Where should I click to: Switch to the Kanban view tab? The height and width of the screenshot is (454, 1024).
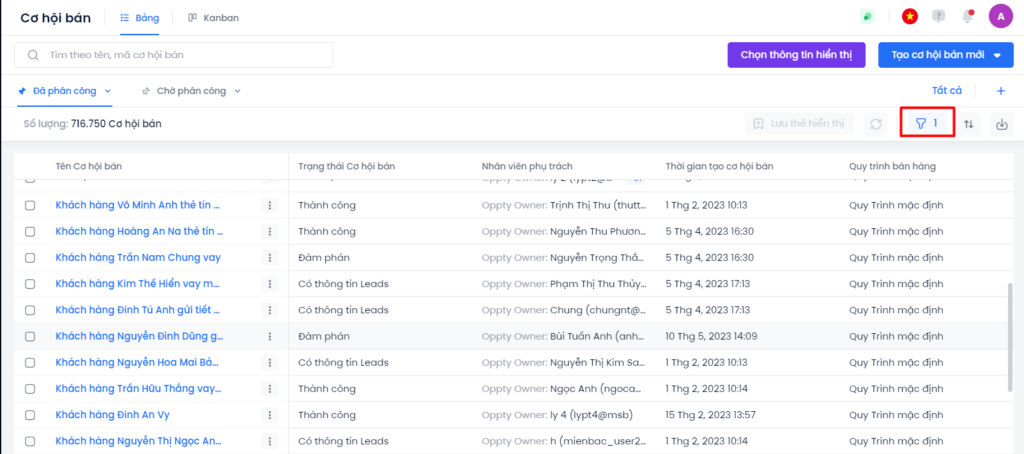click(x=213, y=18)
